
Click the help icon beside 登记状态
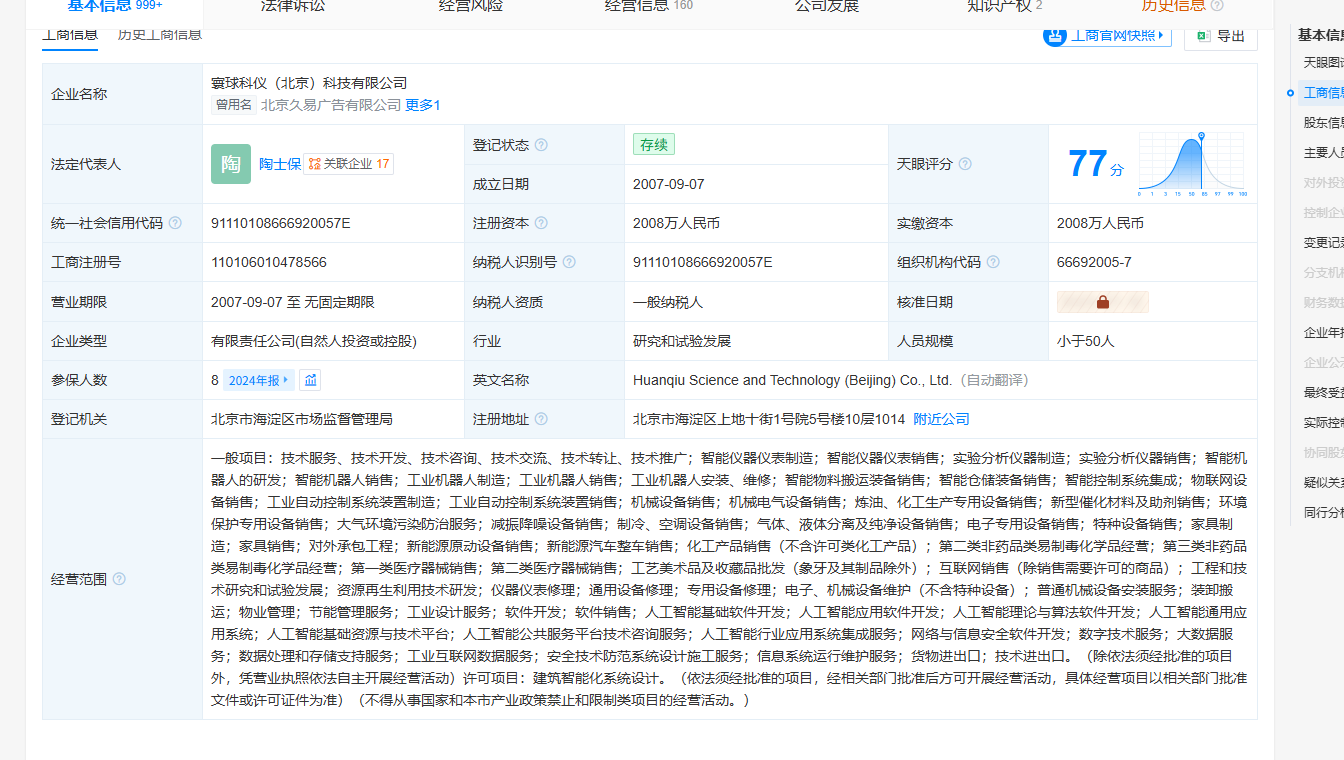click(x=541, y=145)
